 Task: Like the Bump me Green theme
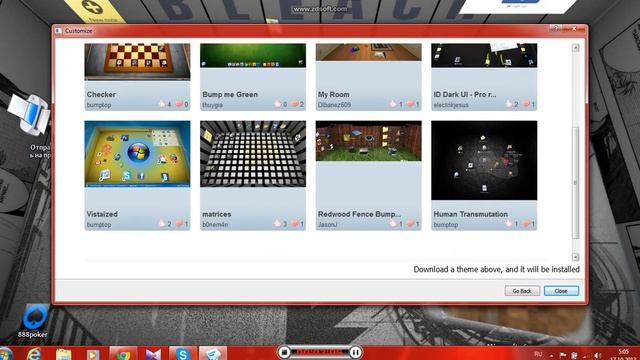click(278, 104)
